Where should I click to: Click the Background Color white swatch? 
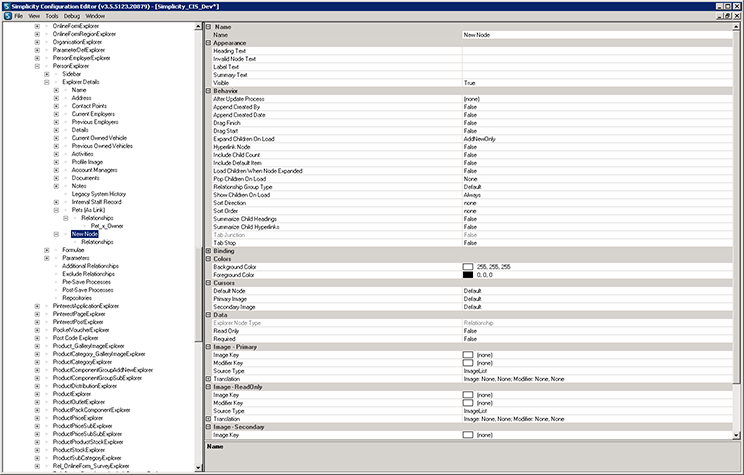tap(468, 267)
